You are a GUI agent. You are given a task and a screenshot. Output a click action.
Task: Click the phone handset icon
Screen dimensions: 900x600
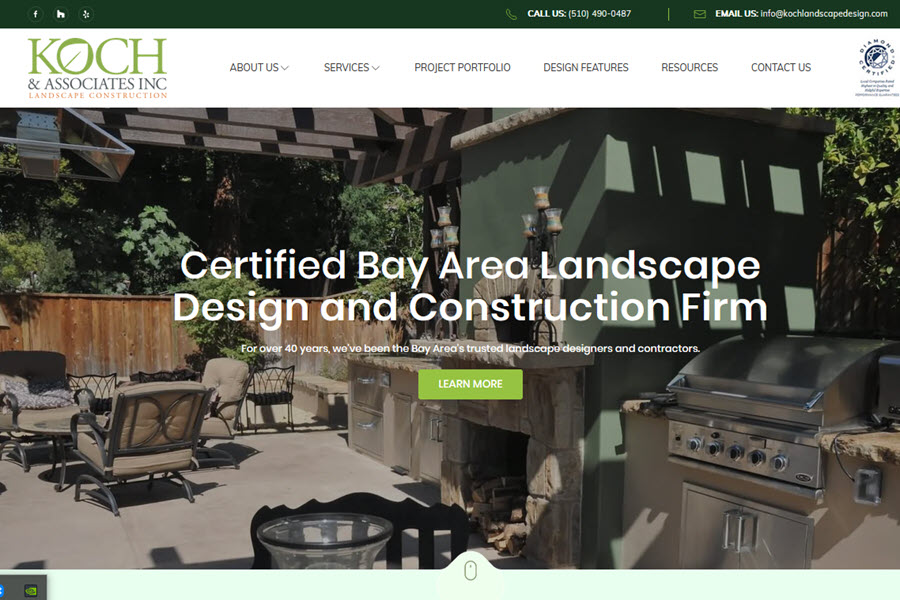tap(511, 14)
